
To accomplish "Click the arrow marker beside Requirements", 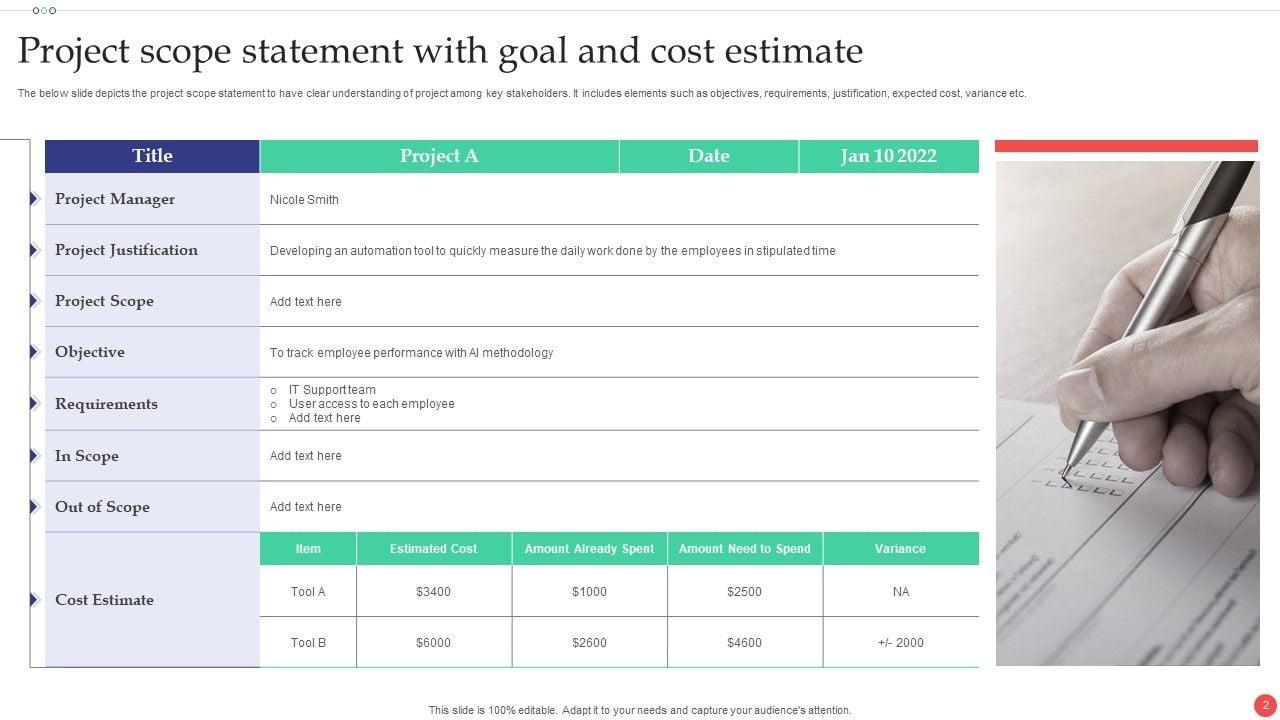I will click(x=34, y=404).
